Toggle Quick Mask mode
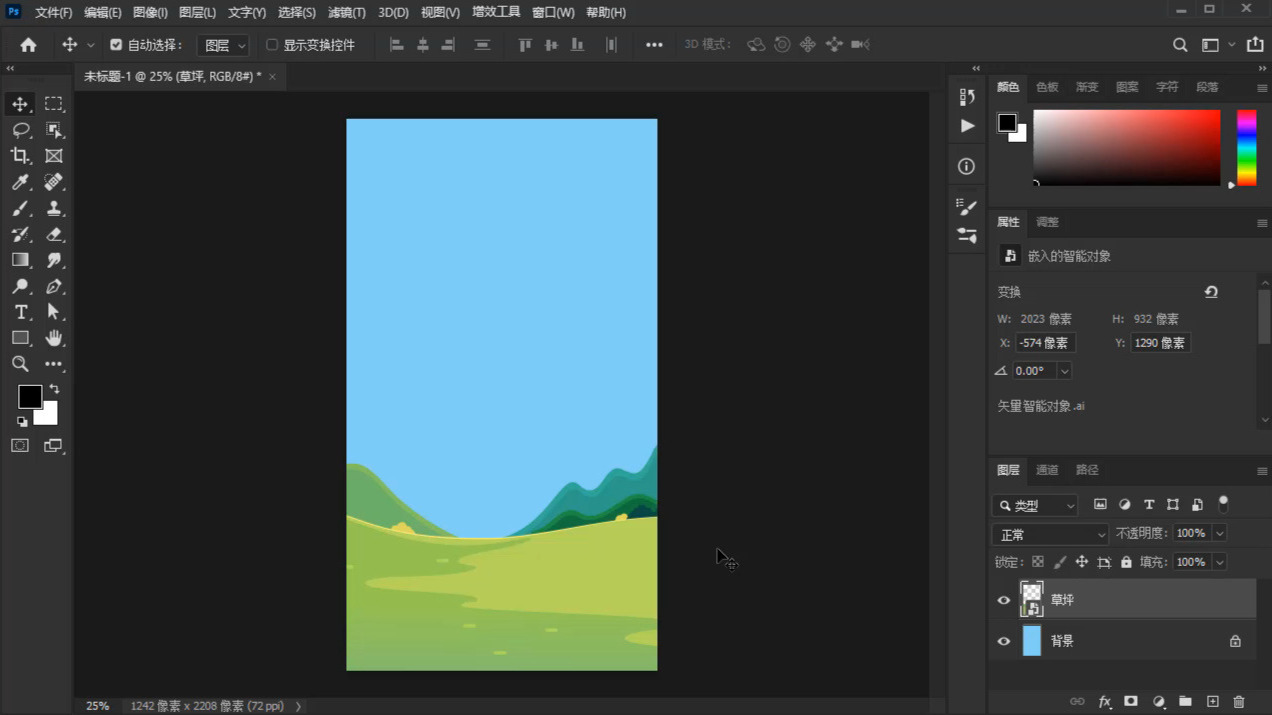Image resolution: width=1272 pixels, height=715 pixels. pyautogui.click(x=20, y=446)
